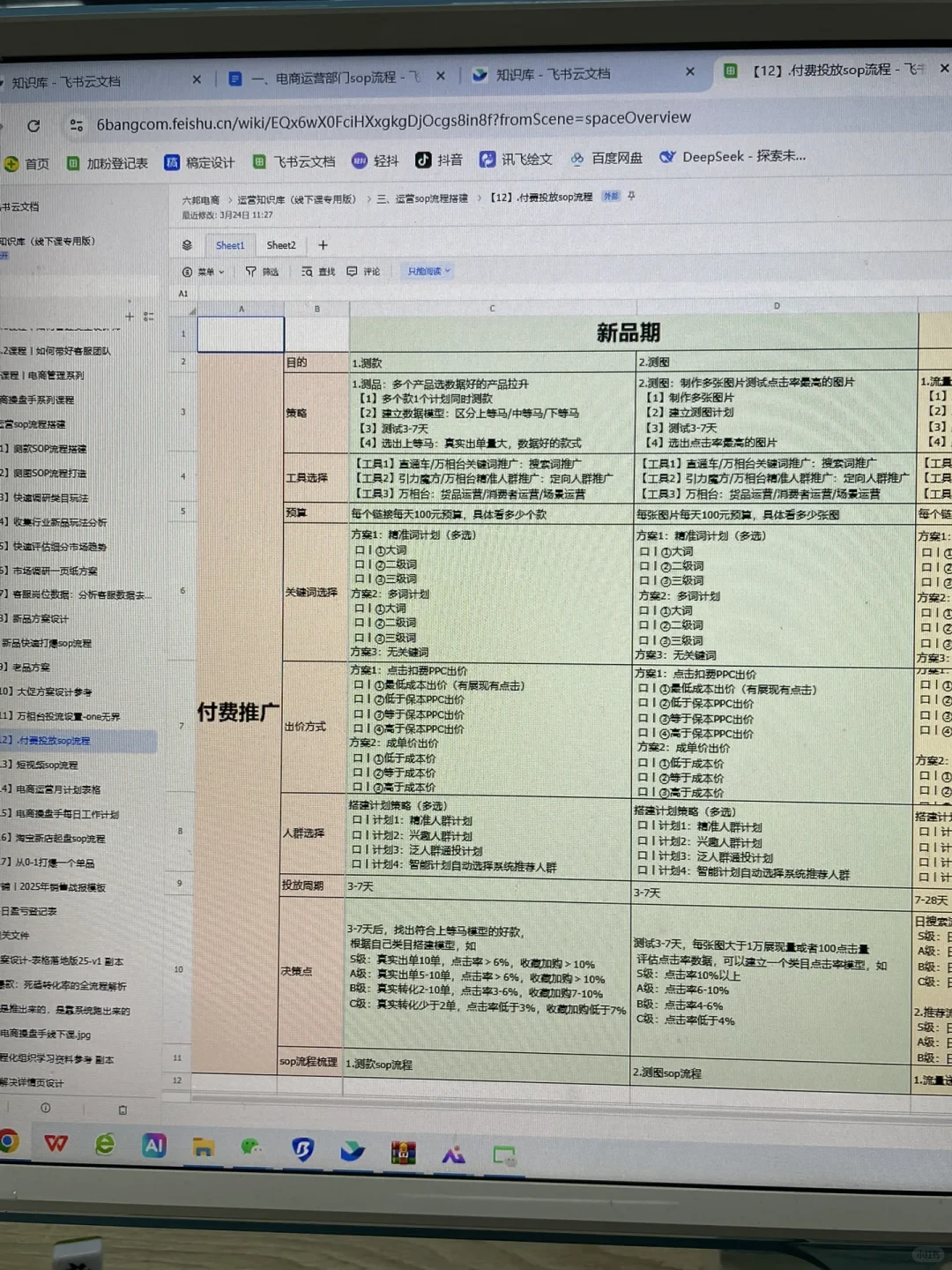Screen dimensions: 952x1270
Task: Click the sidebar tree options icon
Action: (148, 316)
